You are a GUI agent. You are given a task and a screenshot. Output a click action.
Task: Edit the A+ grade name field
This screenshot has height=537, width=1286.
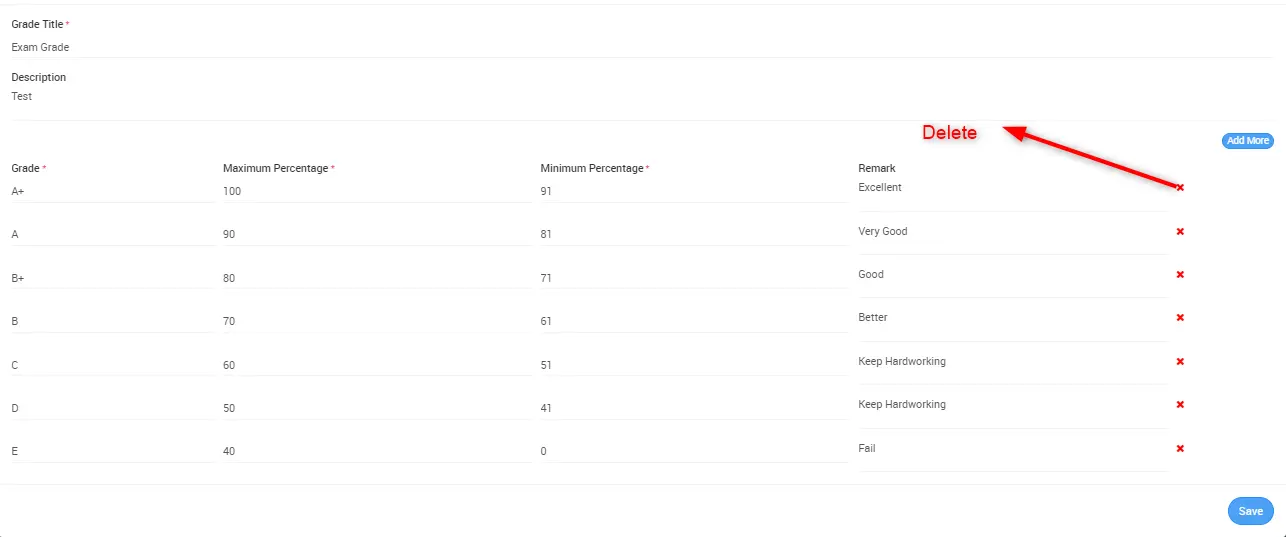[112, 191]
